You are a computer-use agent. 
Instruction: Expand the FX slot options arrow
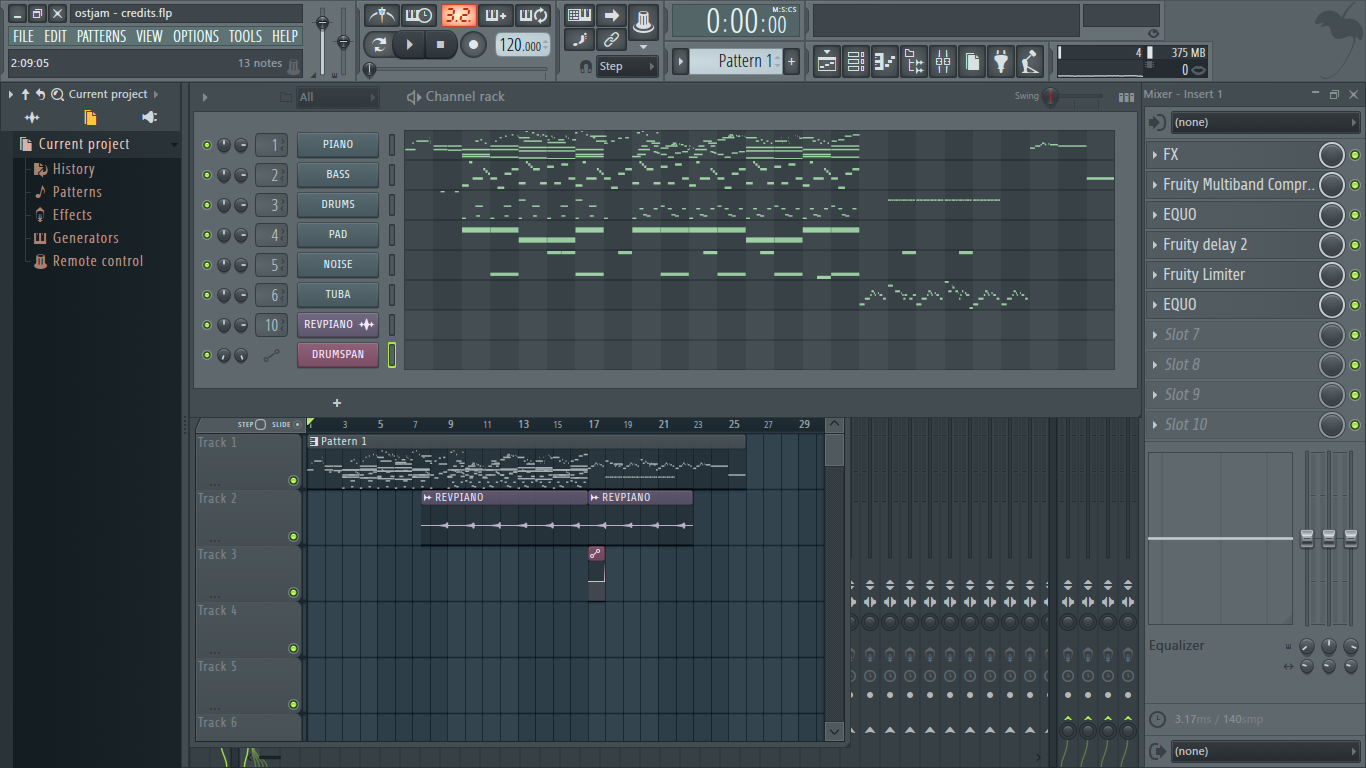[x=1155, y=155]
